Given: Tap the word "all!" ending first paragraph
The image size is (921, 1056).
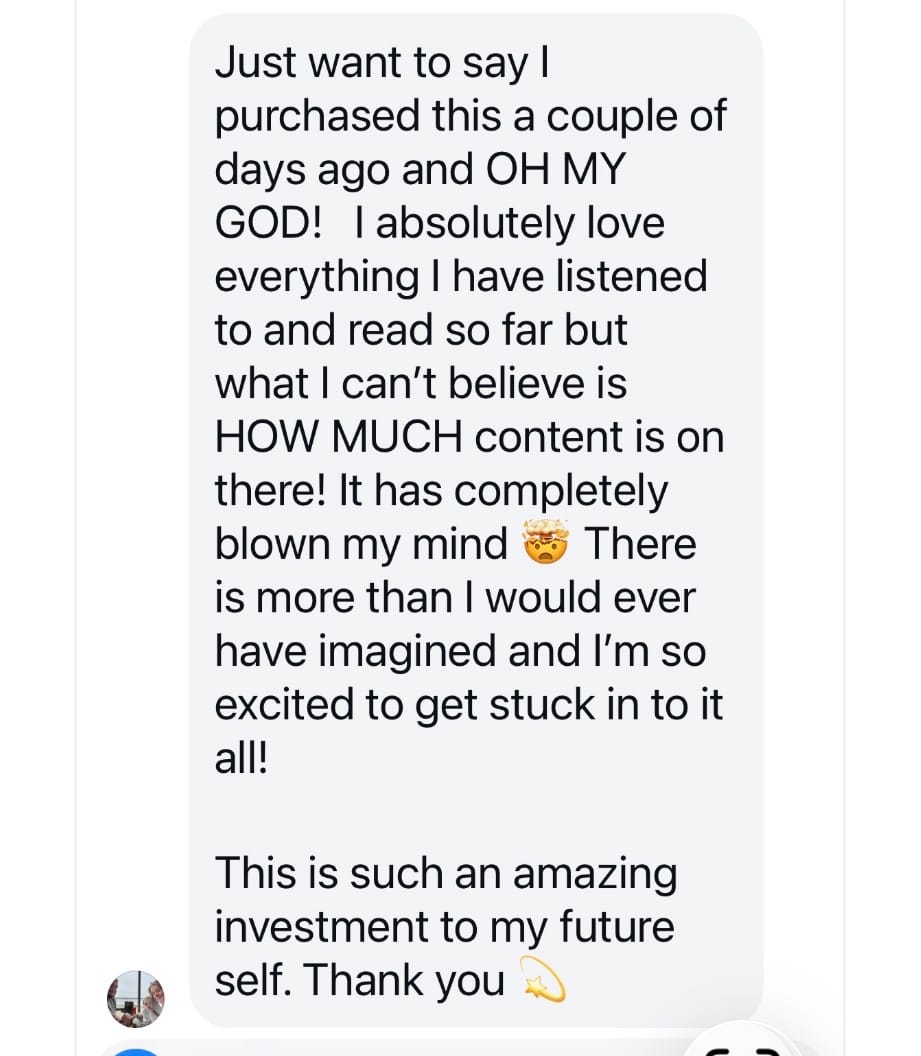Looking at the screenshot, I should [x=241, y=759].
